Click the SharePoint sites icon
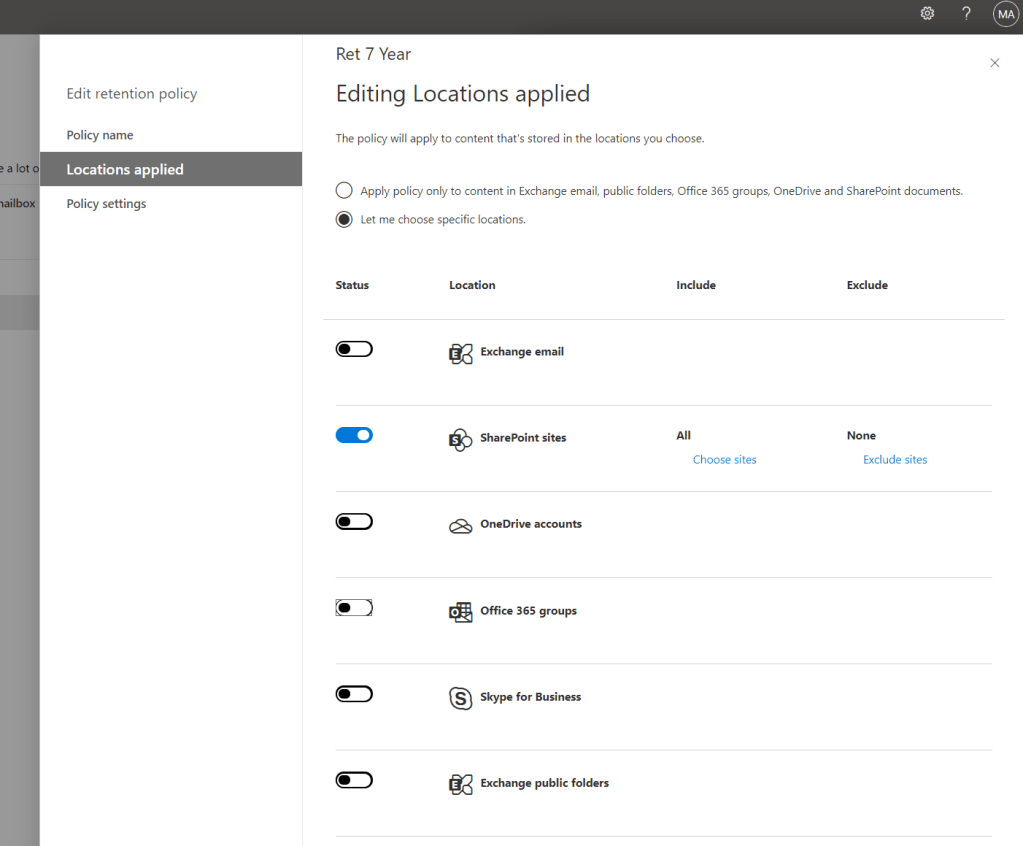This screenshot has width=1023, height=846. pos(460,439)
